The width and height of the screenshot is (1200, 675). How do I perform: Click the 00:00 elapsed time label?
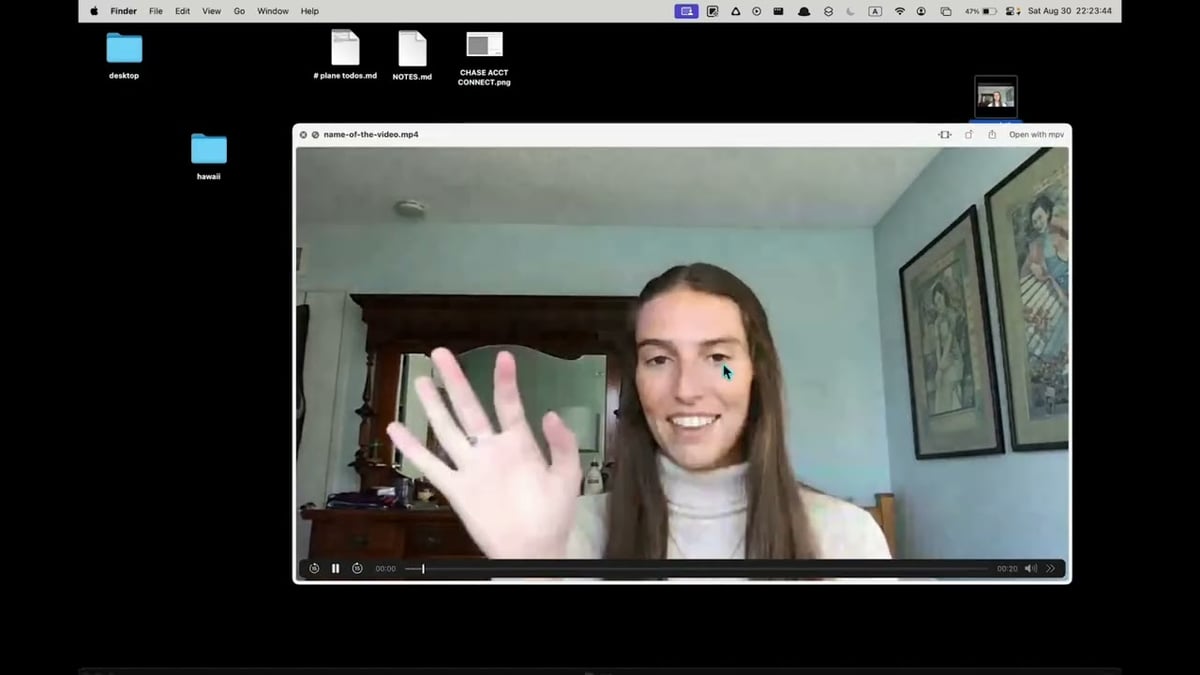(385, 568)
